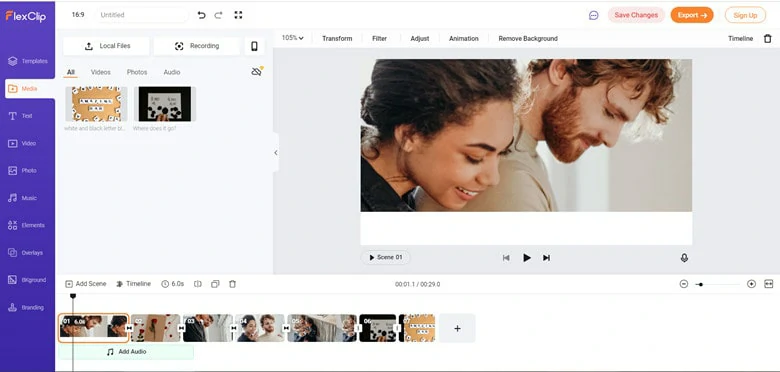The image size is (780, 372).
Task: Split the scene in timeline toolbar
Action: click(x=197, y=284)
